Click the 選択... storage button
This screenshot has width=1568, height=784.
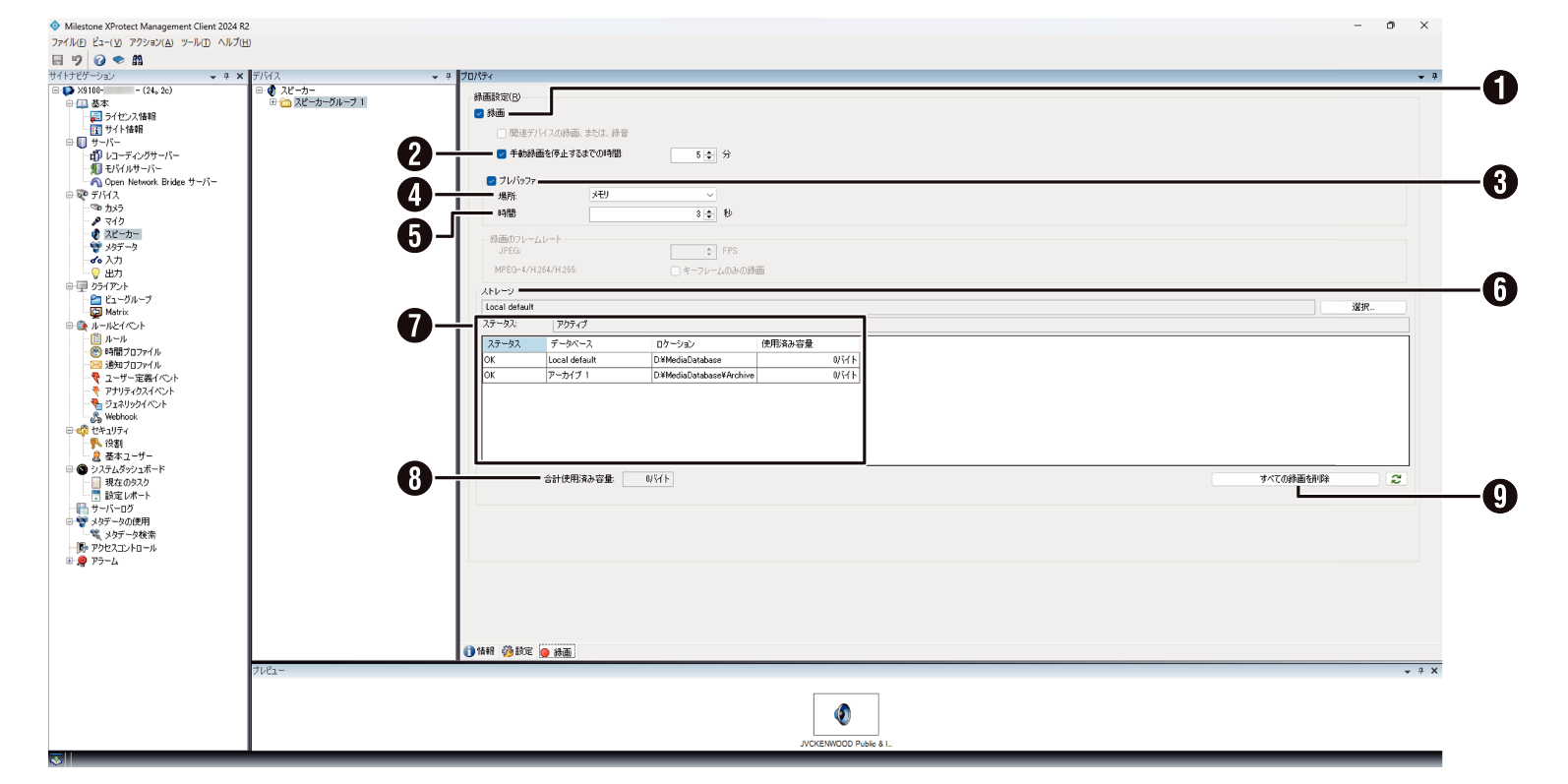(x=1362, y=307)
